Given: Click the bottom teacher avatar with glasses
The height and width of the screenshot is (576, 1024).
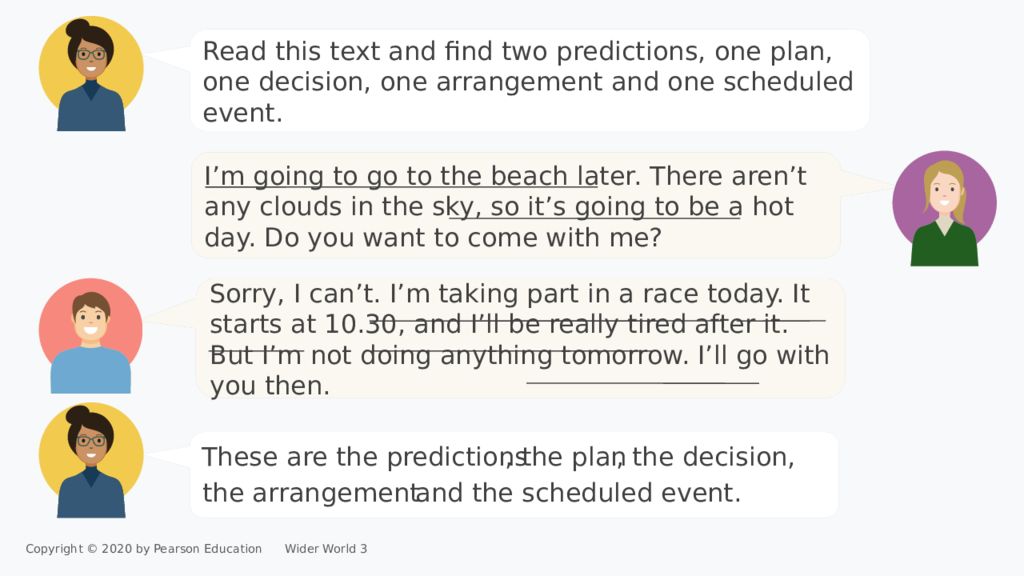Looking at the screenshot, I should pos(91,460).
